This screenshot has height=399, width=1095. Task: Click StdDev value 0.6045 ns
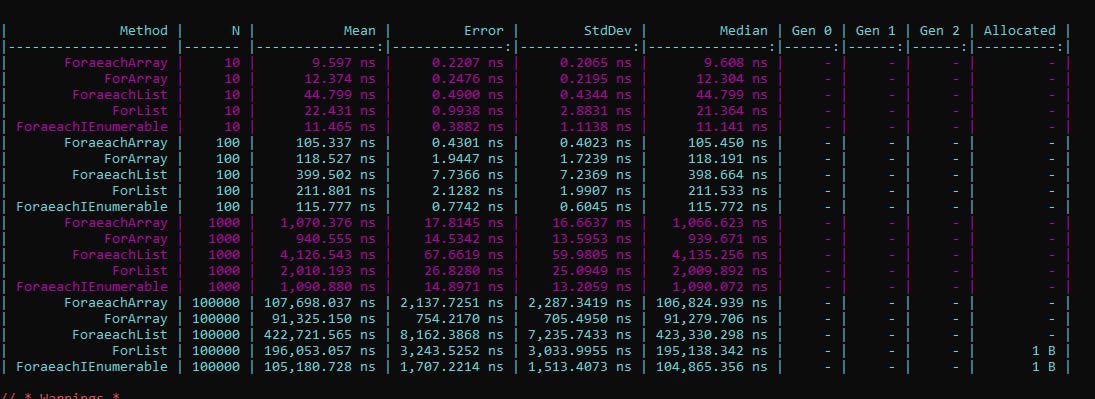(x=595, y=207)
